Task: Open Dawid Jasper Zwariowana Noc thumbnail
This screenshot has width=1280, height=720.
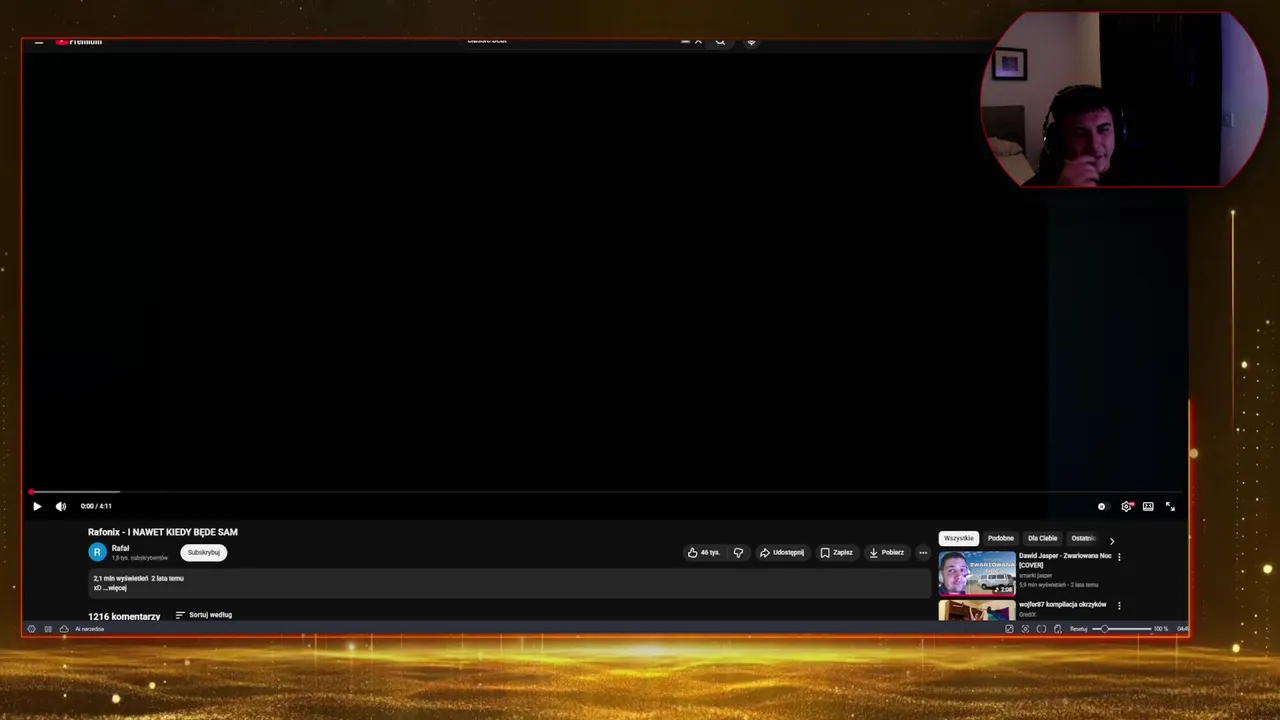Action: click(977, 573)
